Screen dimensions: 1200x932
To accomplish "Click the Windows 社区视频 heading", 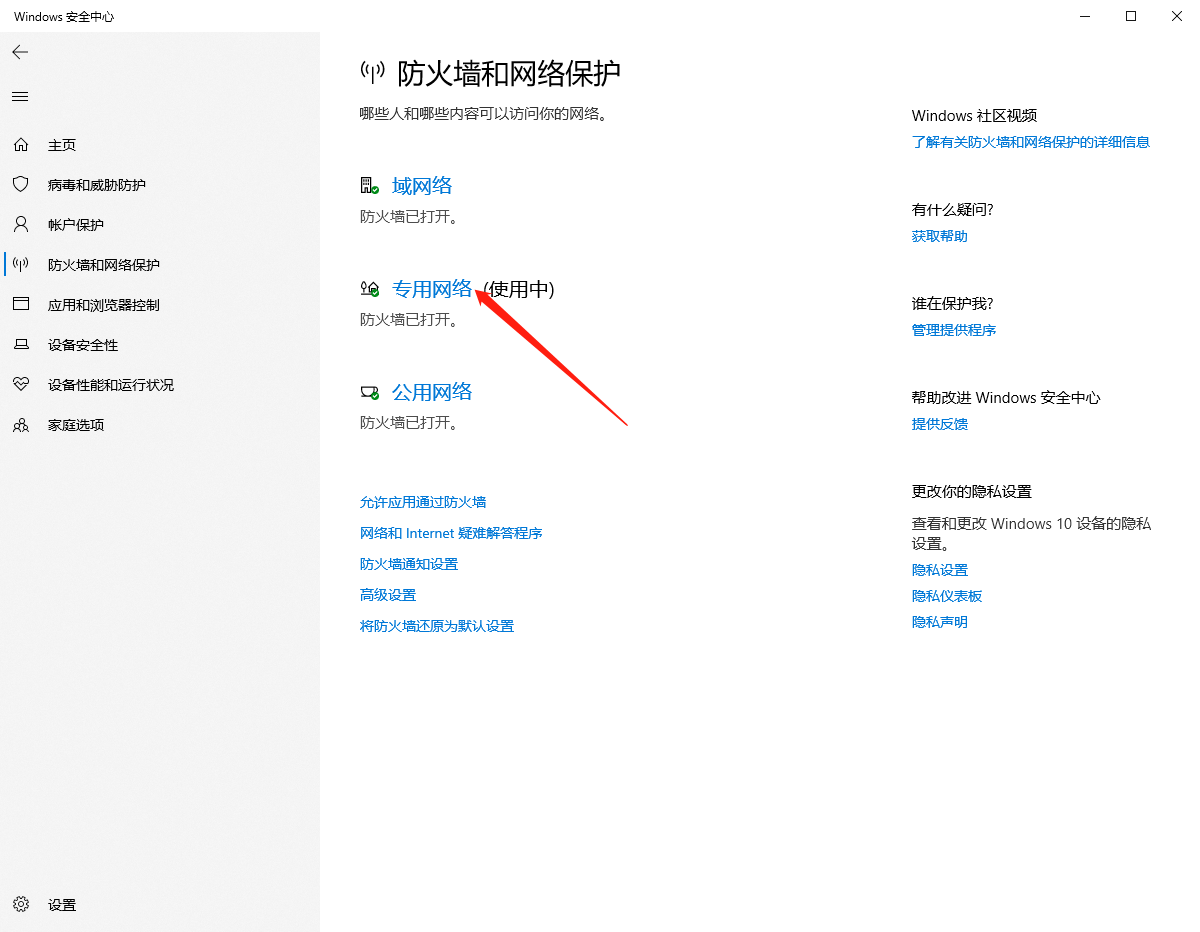I will coord(975,116).
